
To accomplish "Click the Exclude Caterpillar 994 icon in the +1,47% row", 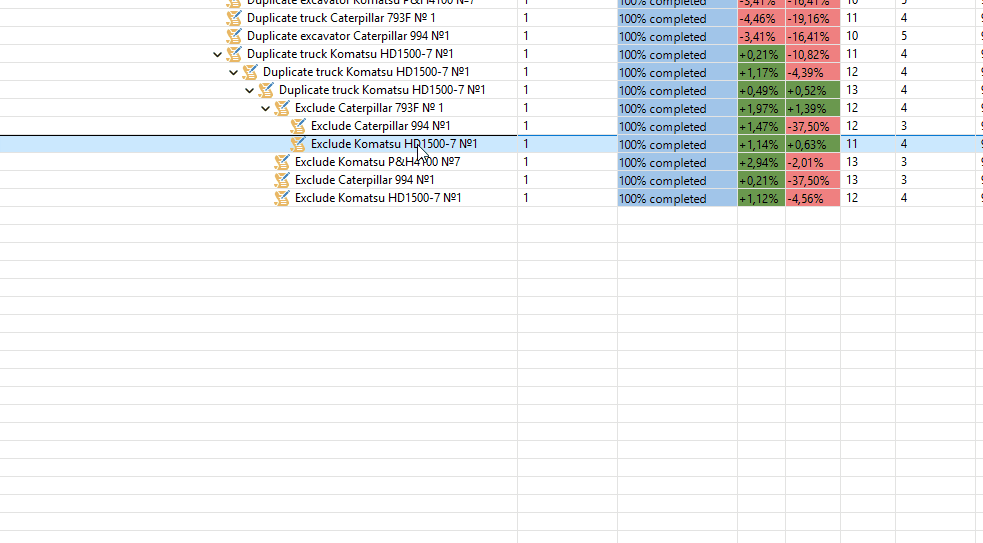I will click(x=298, y=126).
